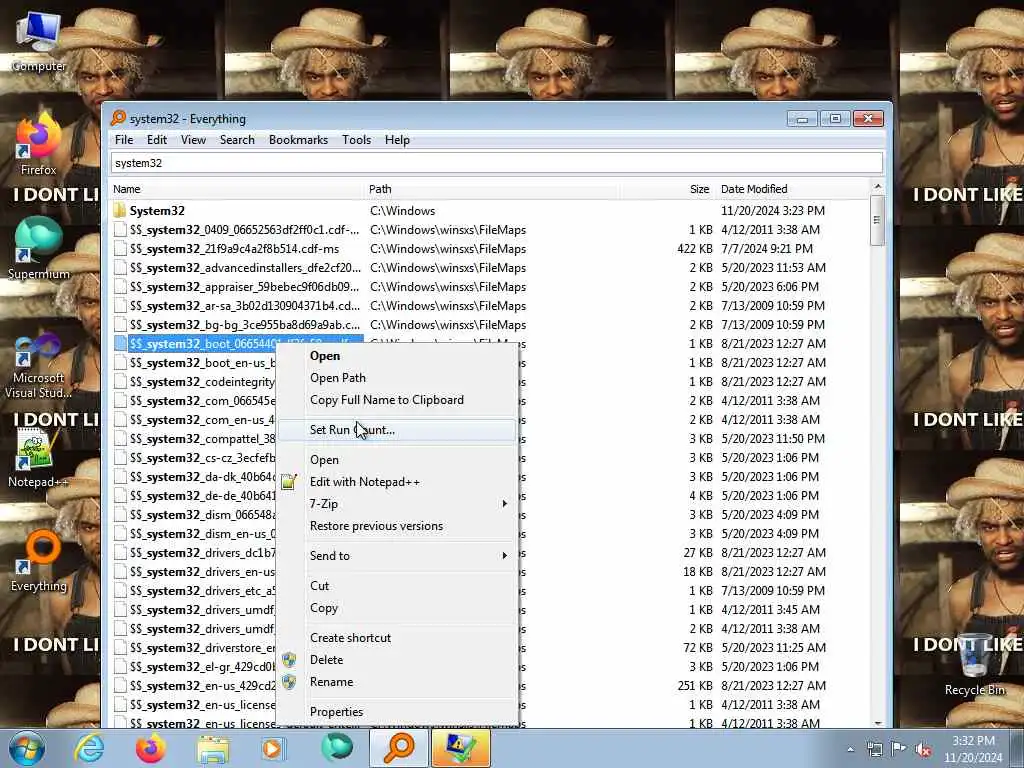Open Firefox from the taskbar

pyautogui.click(x=150, y=748)
